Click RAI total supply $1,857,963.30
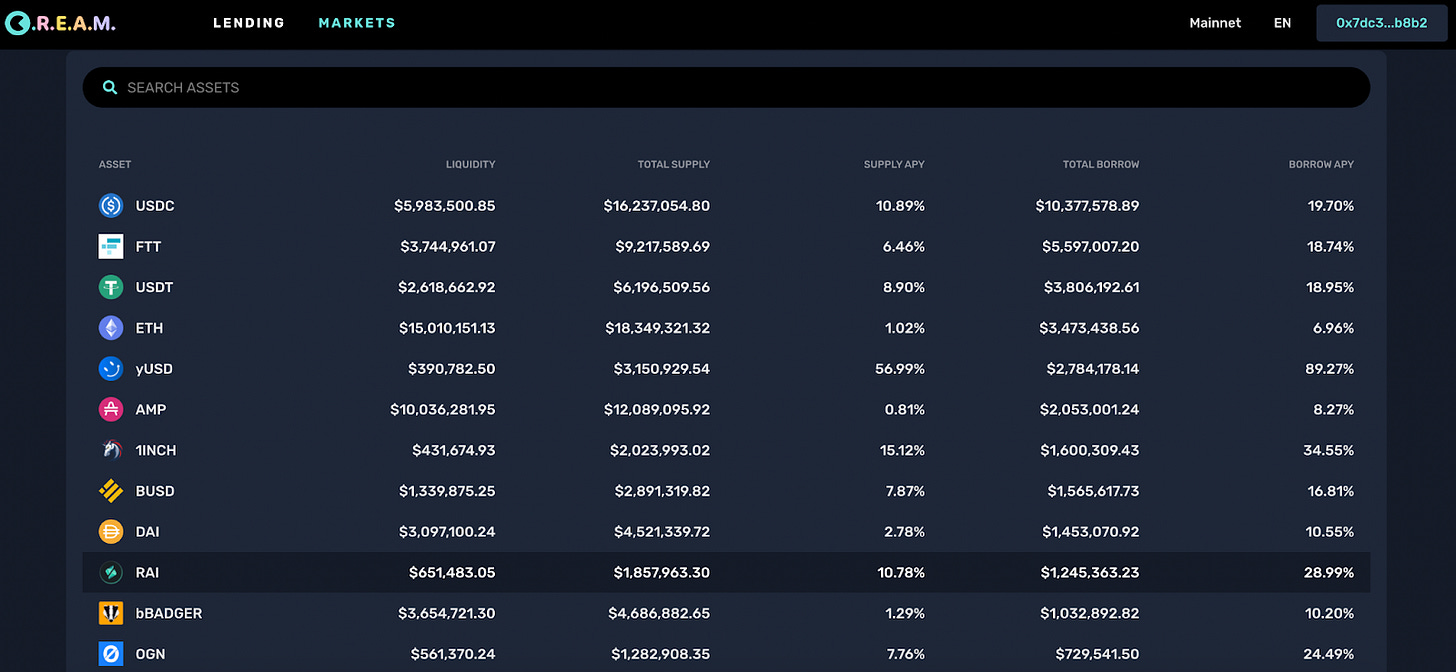1456x672 pixels. point(662,573)
